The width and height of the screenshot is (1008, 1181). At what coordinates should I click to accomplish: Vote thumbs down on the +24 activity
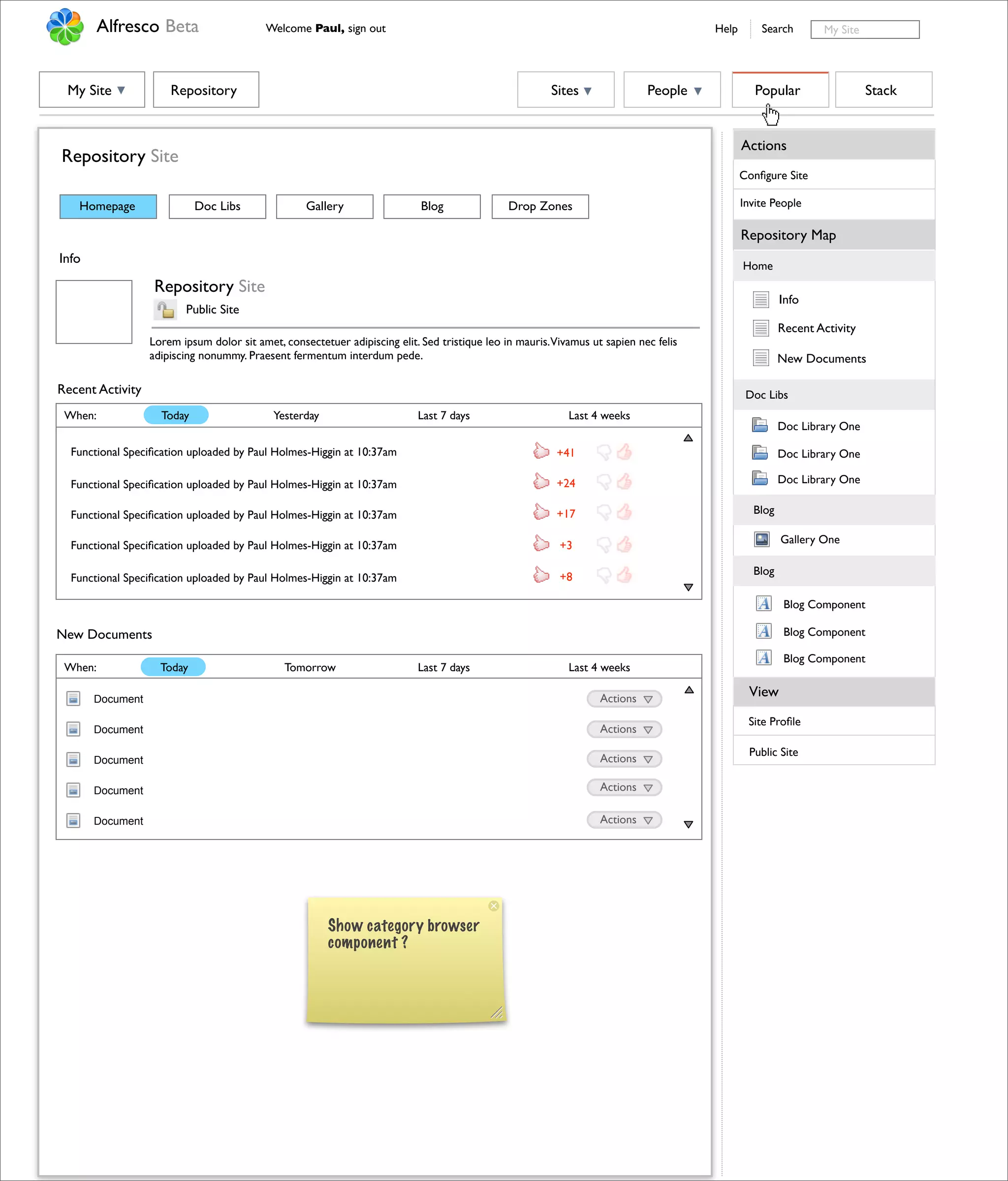tap(604, 483)
